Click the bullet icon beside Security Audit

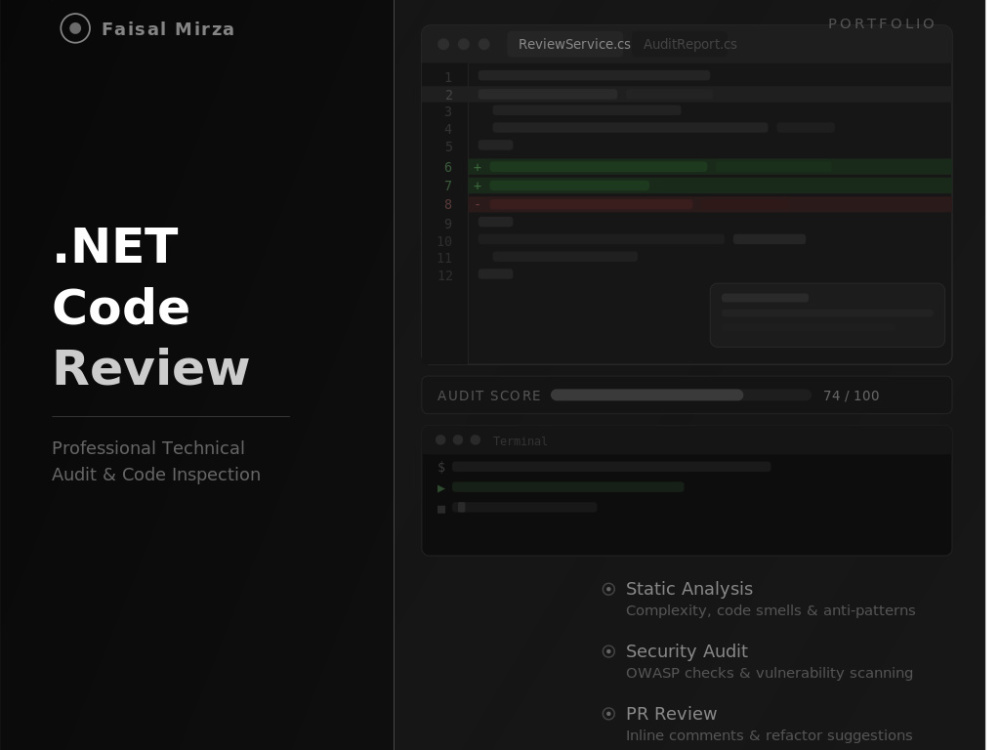(608, 651)
